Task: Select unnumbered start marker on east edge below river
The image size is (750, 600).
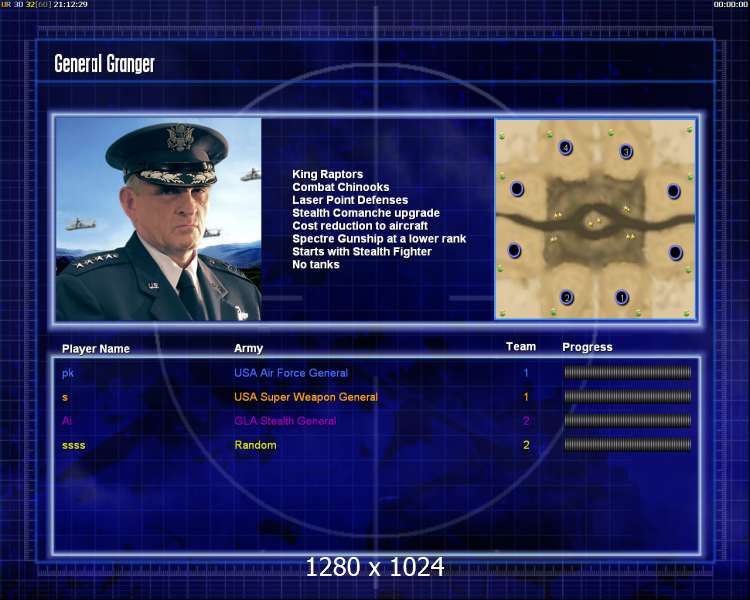Action: click(x=675, y=252)
